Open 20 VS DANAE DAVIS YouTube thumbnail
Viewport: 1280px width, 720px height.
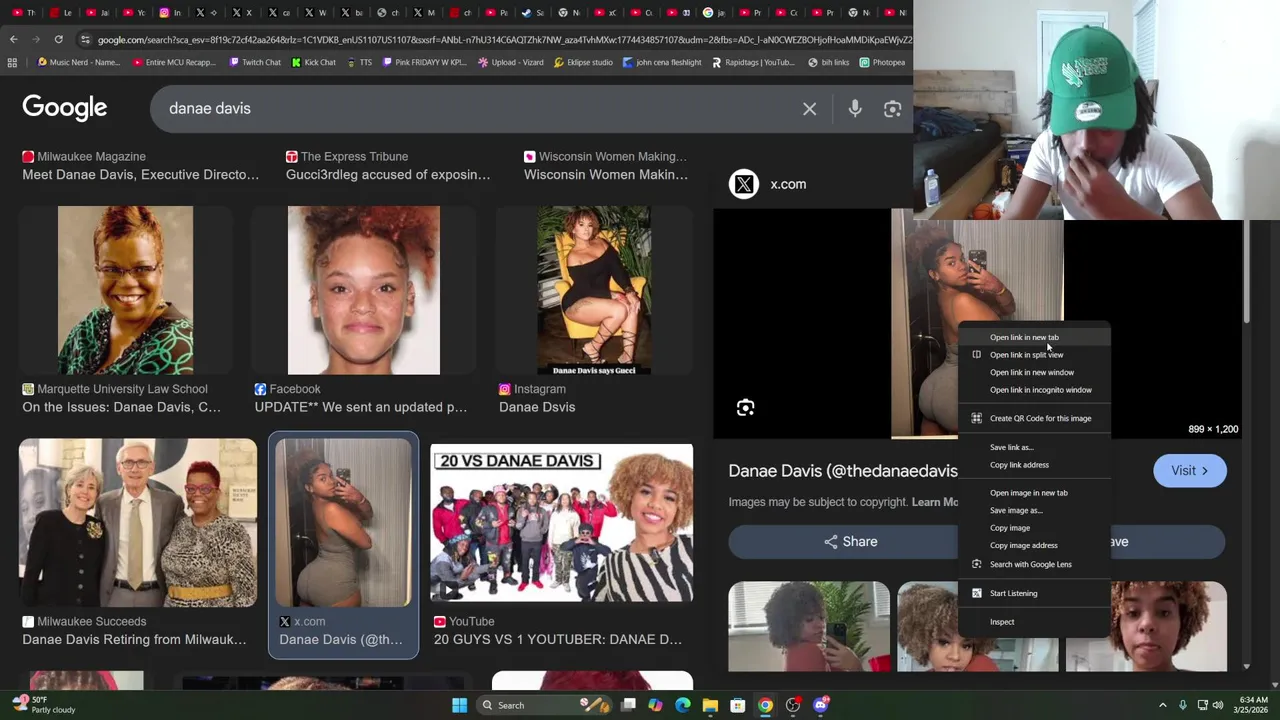(x=562, y=523)
